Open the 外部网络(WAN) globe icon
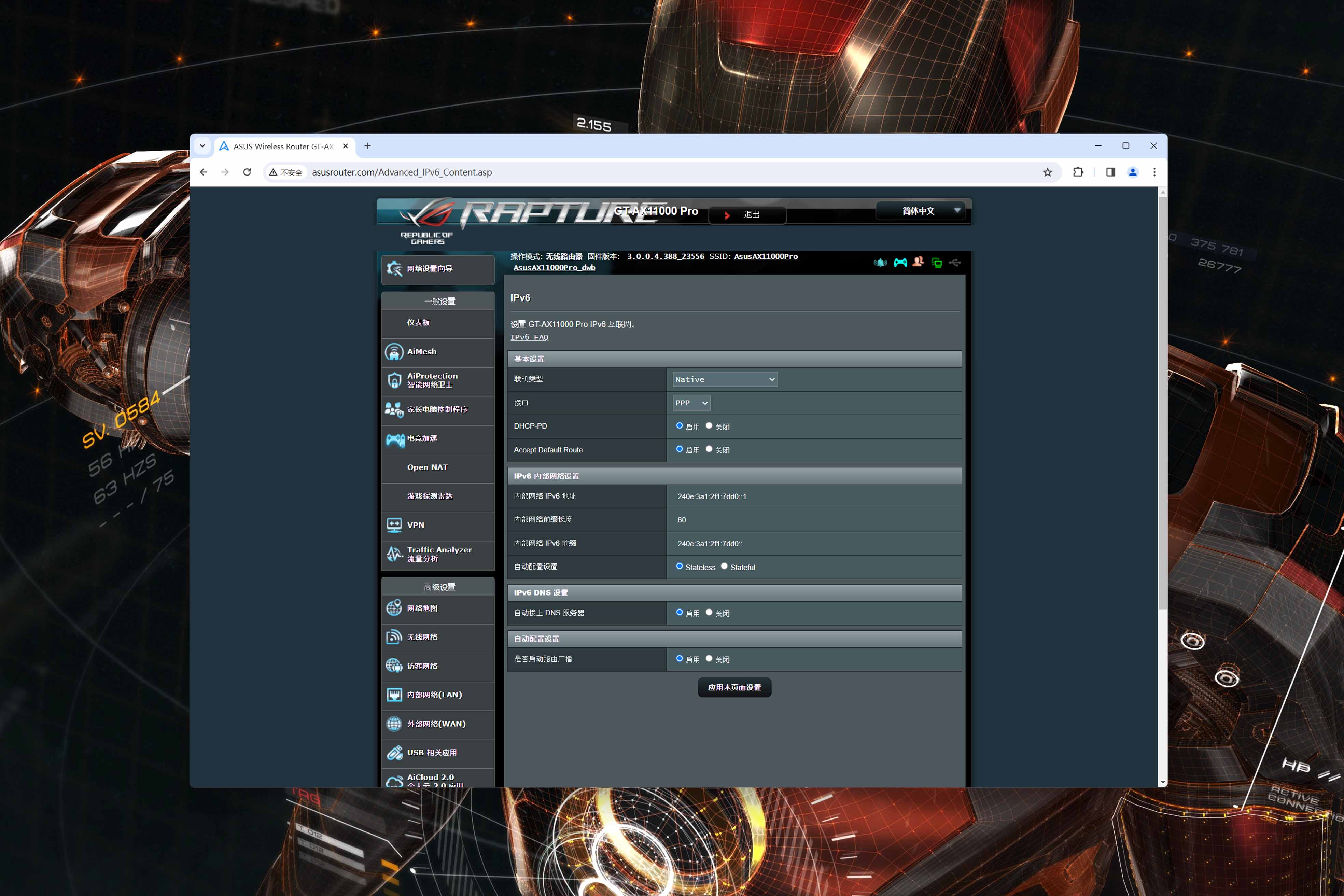Screen dimensions: 1344x896 click(394, 724)
